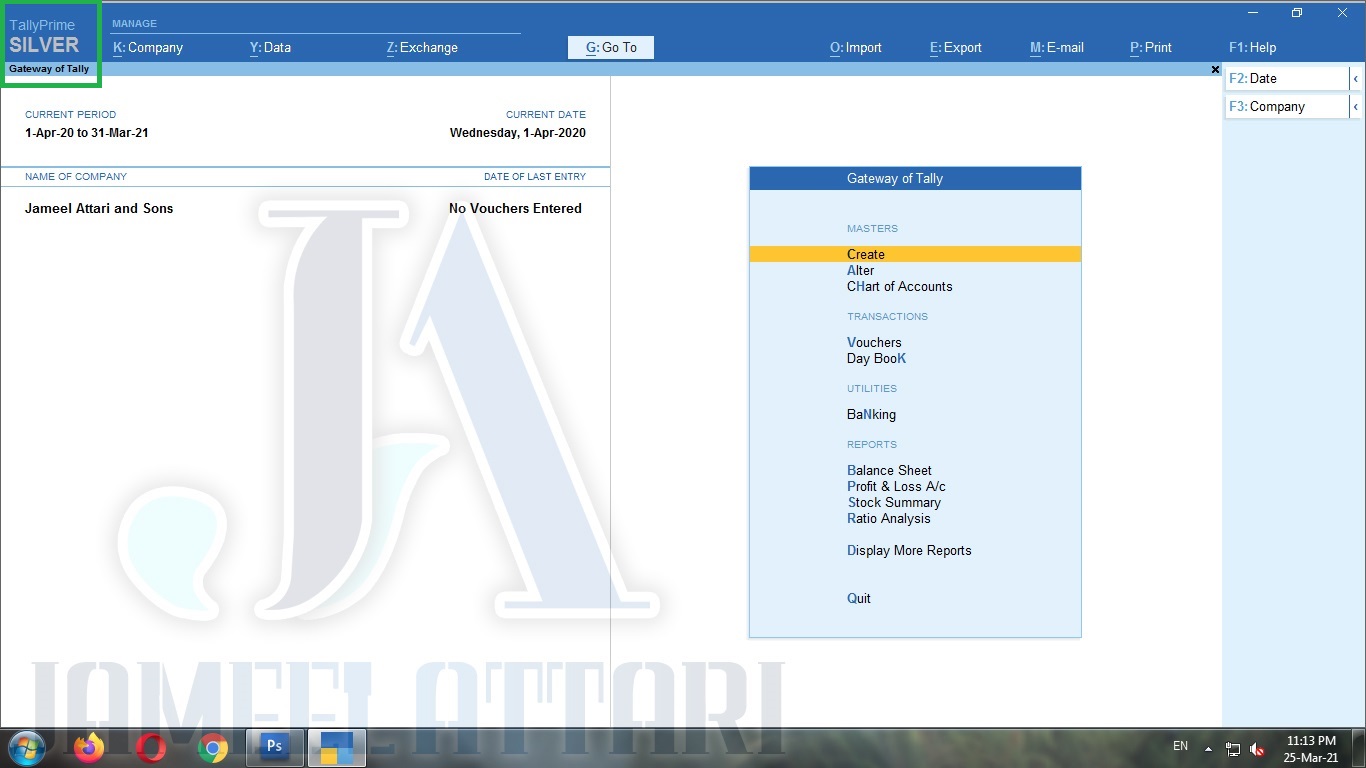Restore down the TallyPrime window
This screenshot has width=1366, height=768.
pyautogui.click(x=1297, y=13)
